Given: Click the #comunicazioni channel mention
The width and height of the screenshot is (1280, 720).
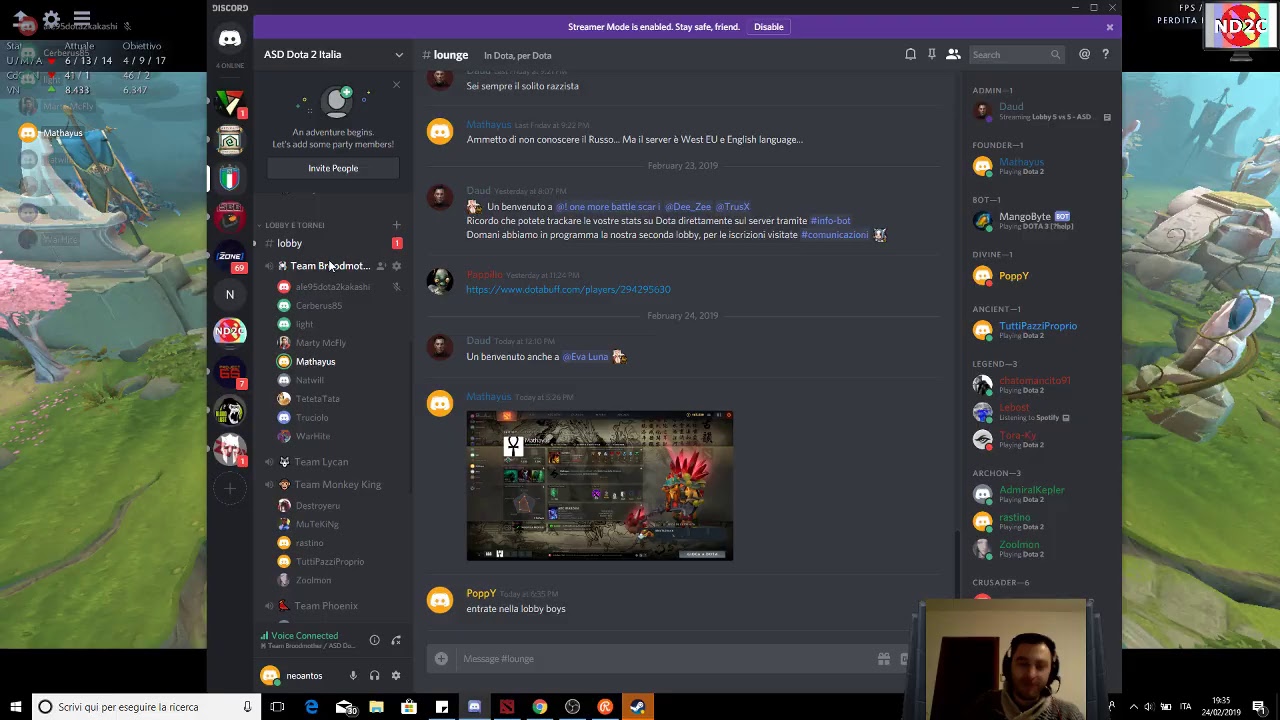Looking at the screenshot, I should tap(834, 235).
